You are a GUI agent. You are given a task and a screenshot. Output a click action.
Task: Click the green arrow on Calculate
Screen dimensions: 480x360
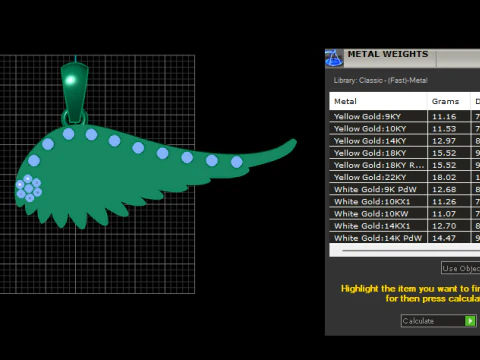pyautogui.click(x=470, y=321)
